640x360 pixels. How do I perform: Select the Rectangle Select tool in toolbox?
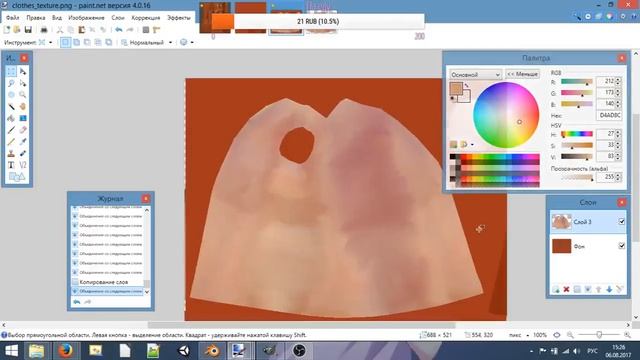tap(11, 71)
